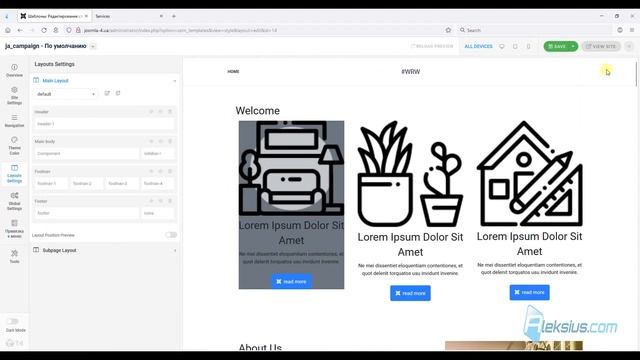Screen dimensions: 640x360
Task: Select the none block in Footer row
Action: pyautogui.click(x=158, y=213)
